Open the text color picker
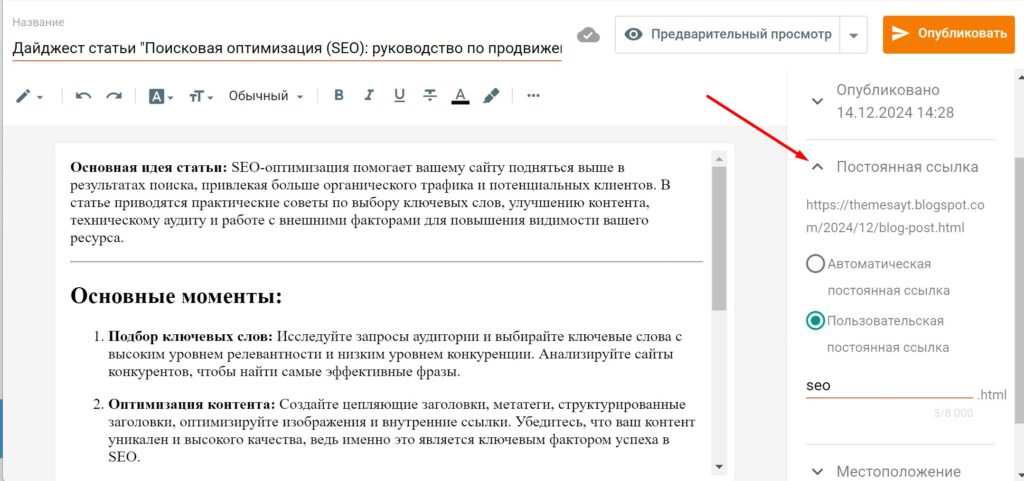The image size is (1024, 481). tap(460, 96)
